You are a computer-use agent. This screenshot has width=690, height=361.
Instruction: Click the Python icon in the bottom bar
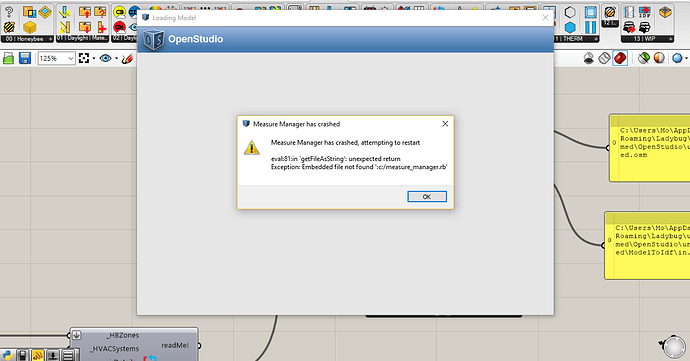coord(8,355)
